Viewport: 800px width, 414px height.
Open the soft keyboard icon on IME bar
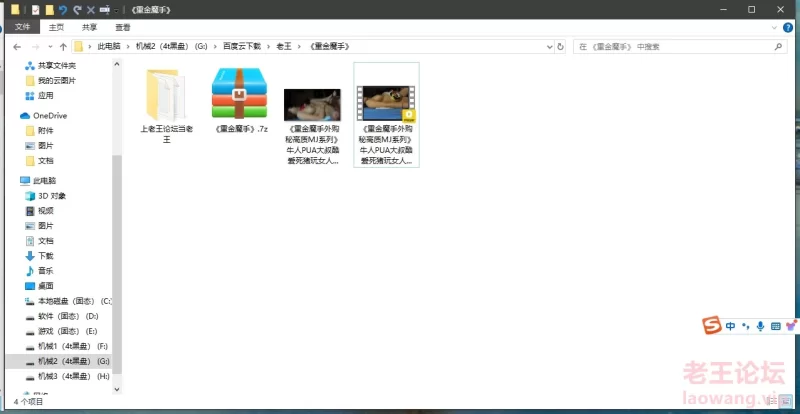[776, 326]
